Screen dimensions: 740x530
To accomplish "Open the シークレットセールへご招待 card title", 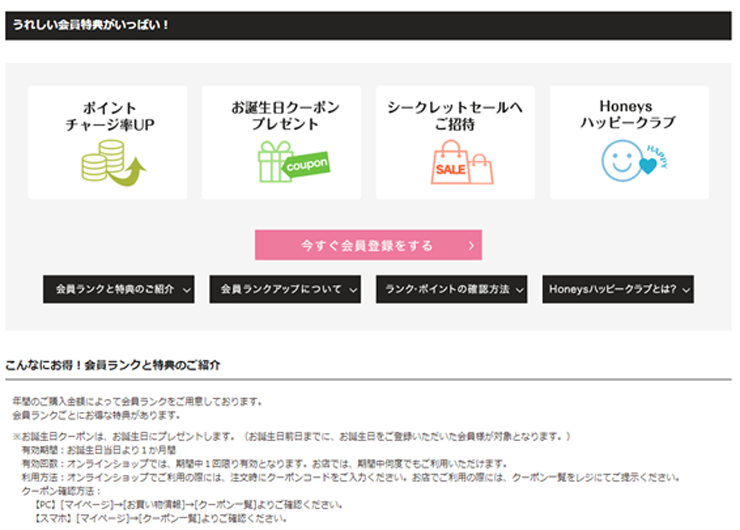I will point(455,116).
